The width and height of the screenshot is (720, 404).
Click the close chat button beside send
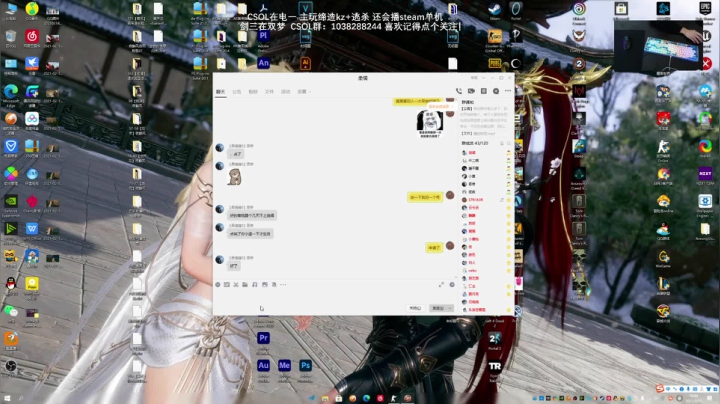415,308
